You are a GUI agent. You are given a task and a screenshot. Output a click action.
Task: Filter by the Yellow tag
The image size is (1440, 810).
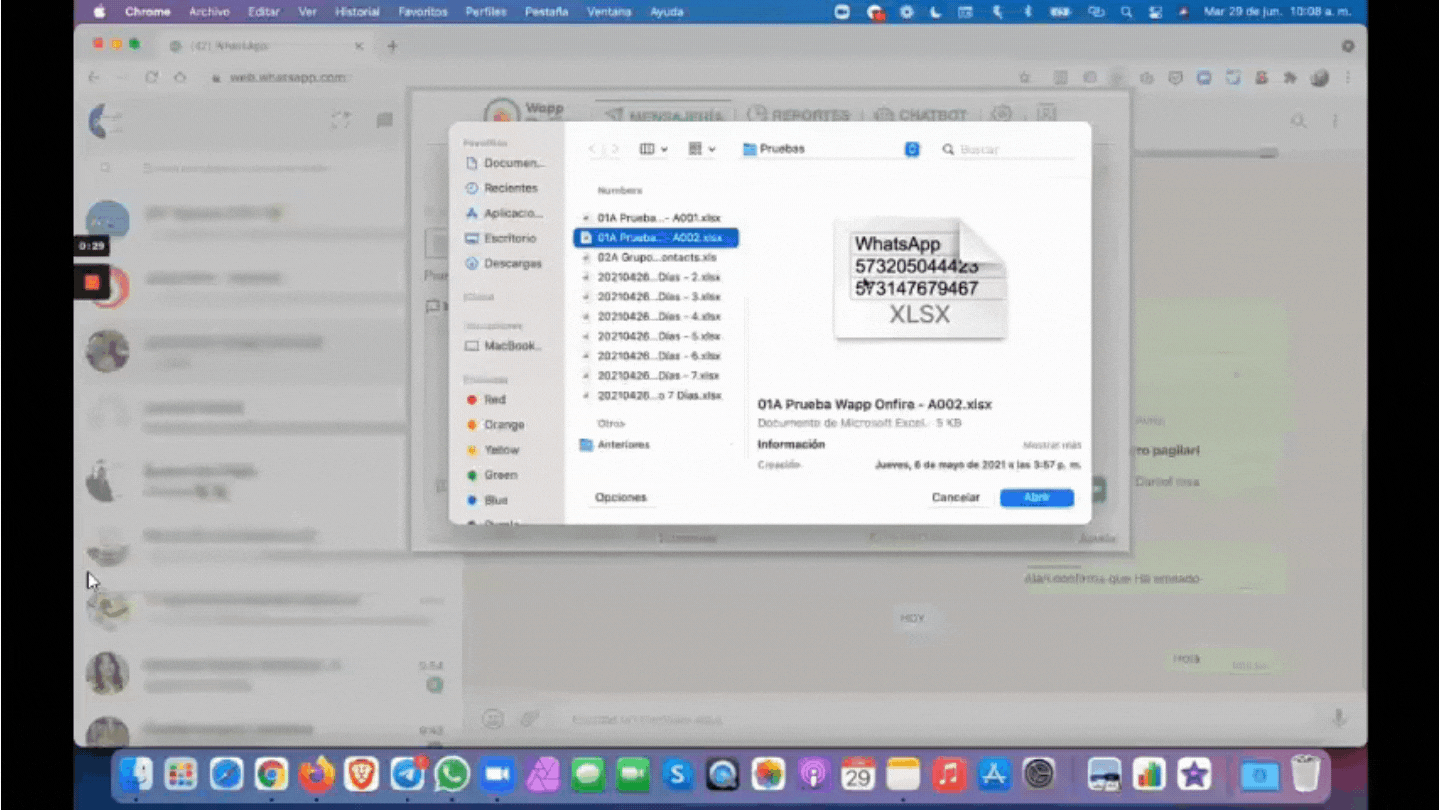[x=493, y=449]
